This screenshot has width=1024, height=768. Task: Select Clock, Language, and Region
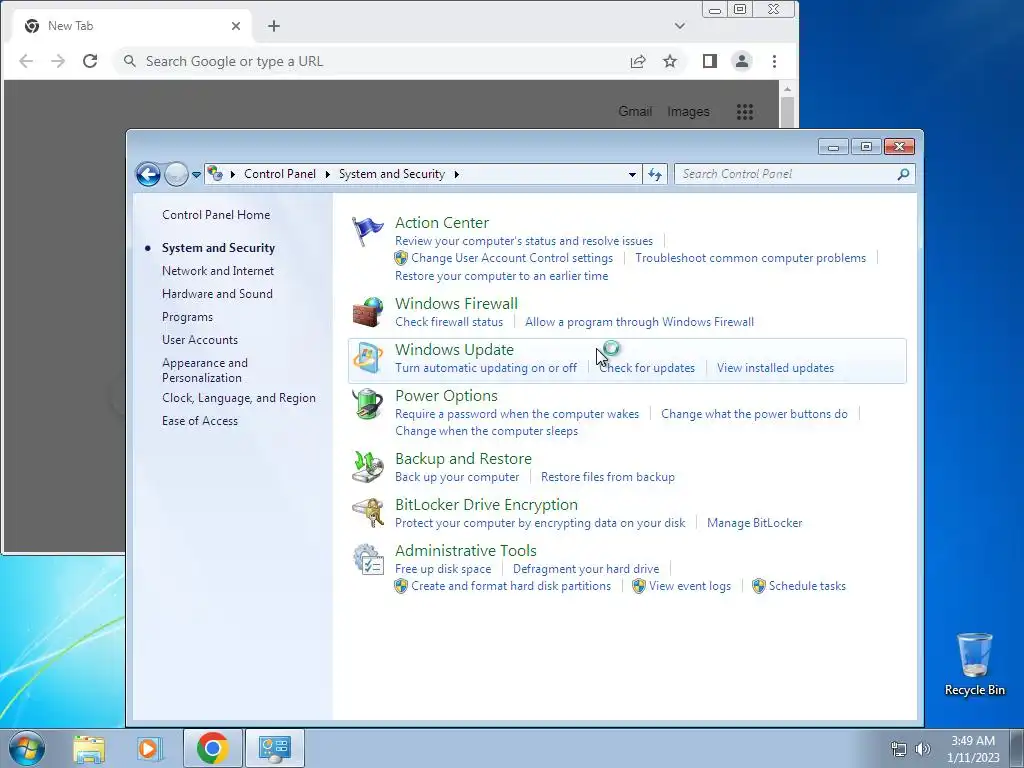pyautogui.click(x=239, y=398)
